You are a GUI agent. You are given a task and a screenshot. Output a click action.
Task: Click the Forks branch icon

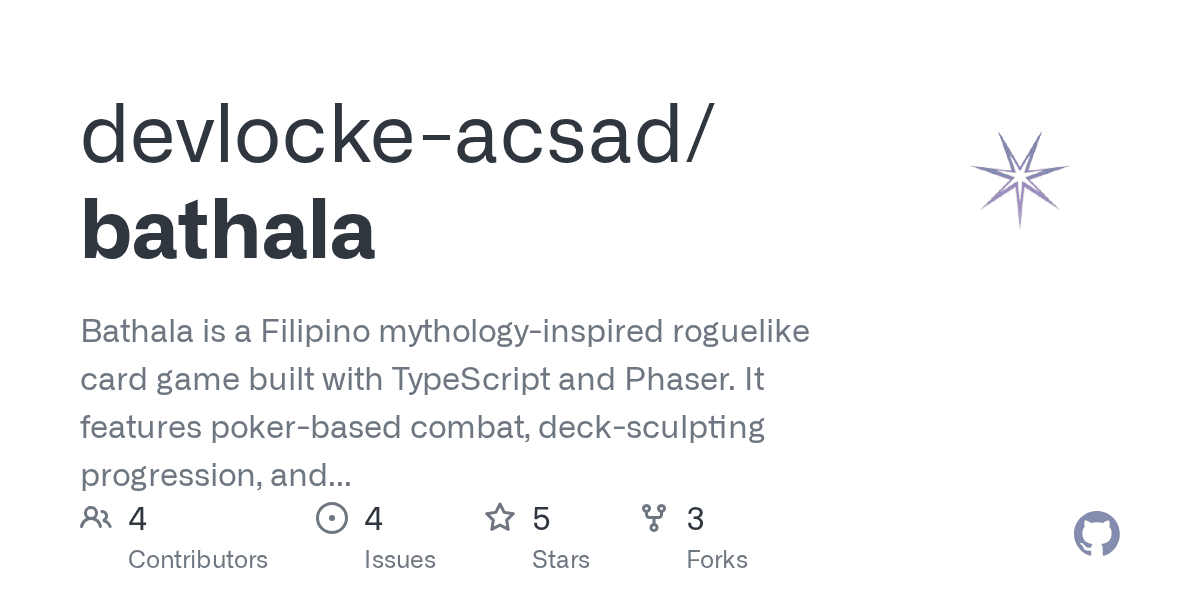(654, 518)
